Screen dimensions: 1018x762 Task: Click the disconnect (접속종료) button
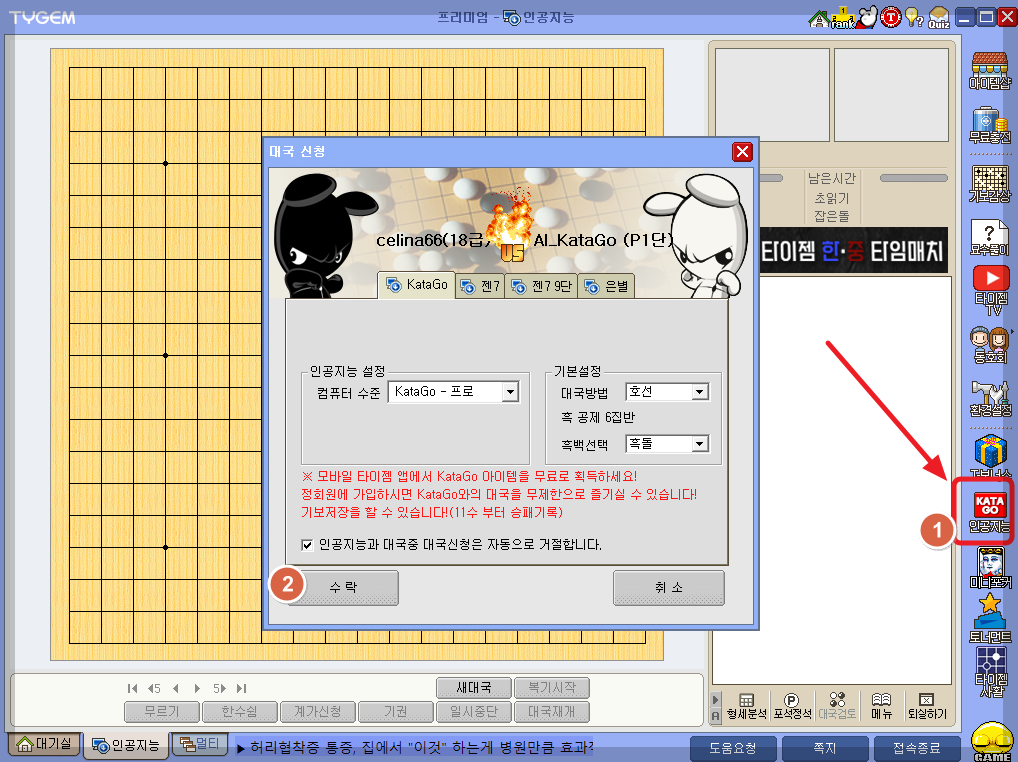pos(917,748)
